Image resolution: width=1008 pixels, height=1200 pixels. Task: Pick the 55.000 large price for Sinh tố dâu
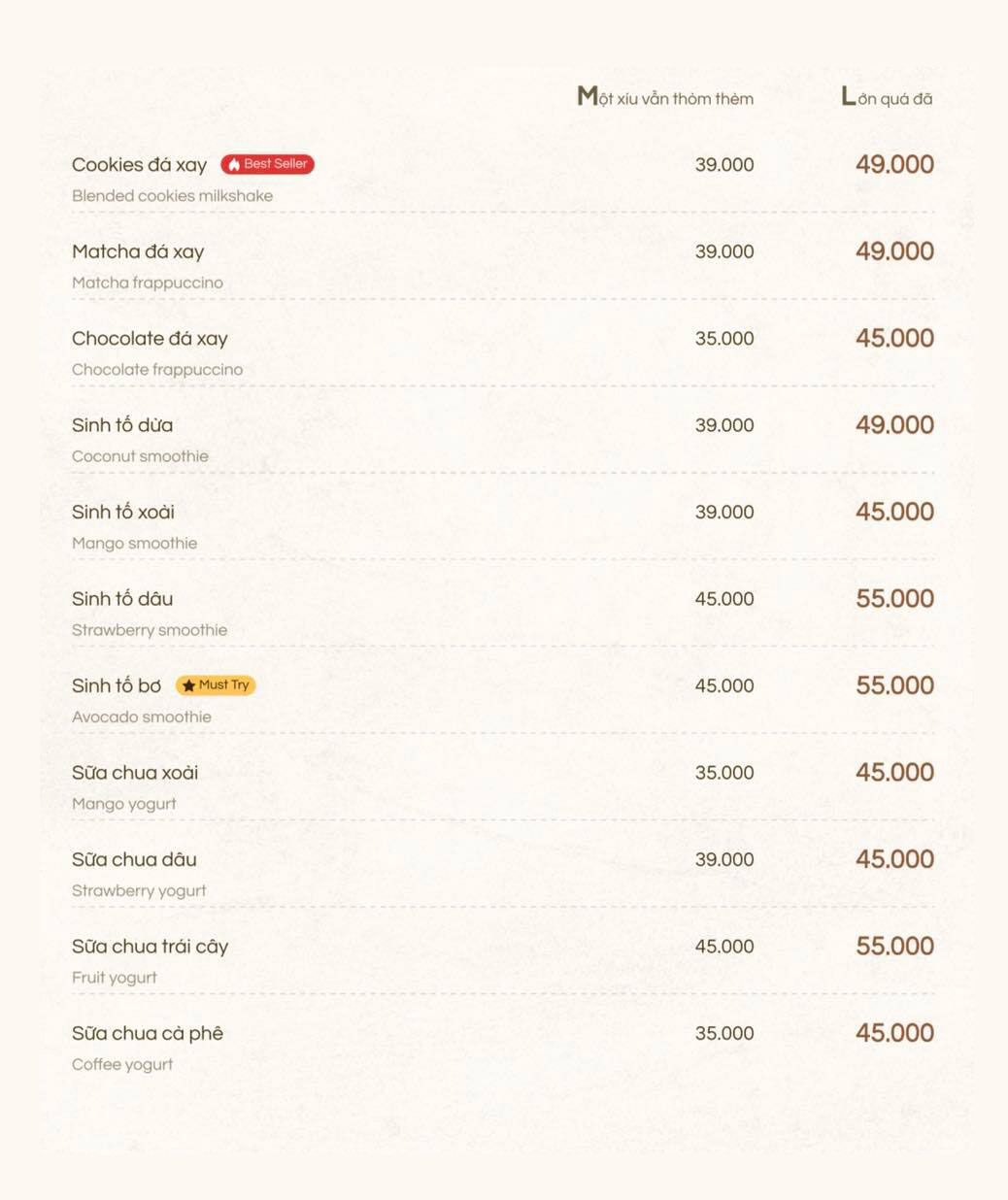(x=894, y=599)
